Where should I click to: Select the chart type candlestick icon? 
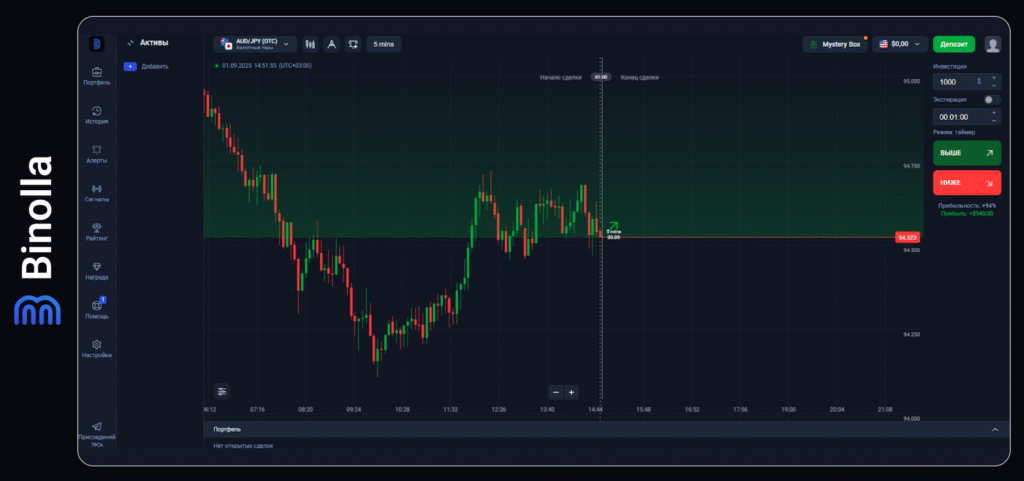[x=310, y=44]
